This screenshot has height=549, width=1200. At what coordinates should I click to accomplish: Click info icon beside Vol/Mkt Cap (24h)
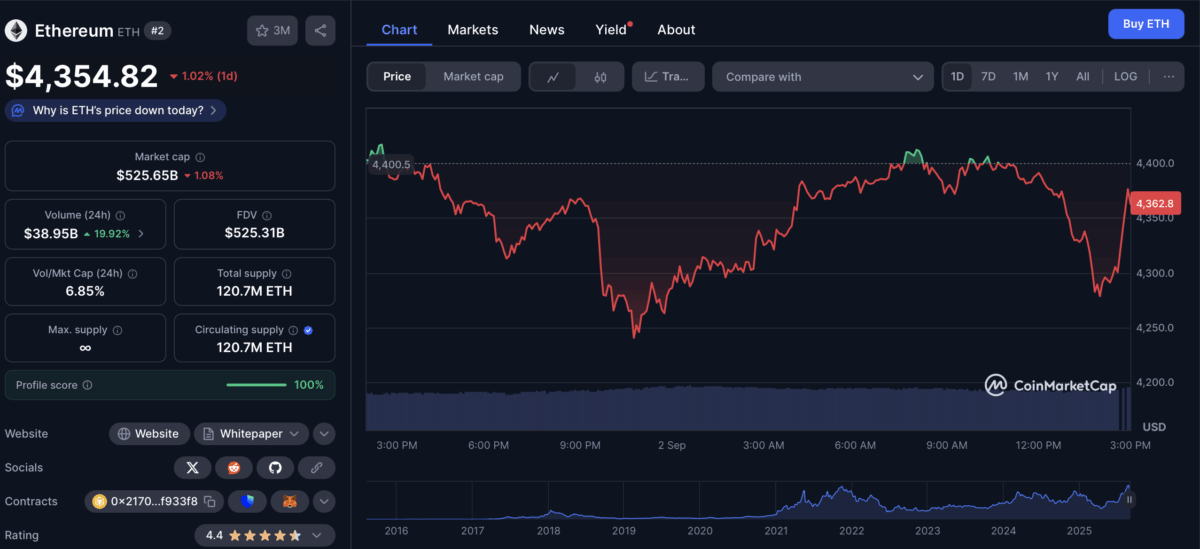[x=133, y=273]
